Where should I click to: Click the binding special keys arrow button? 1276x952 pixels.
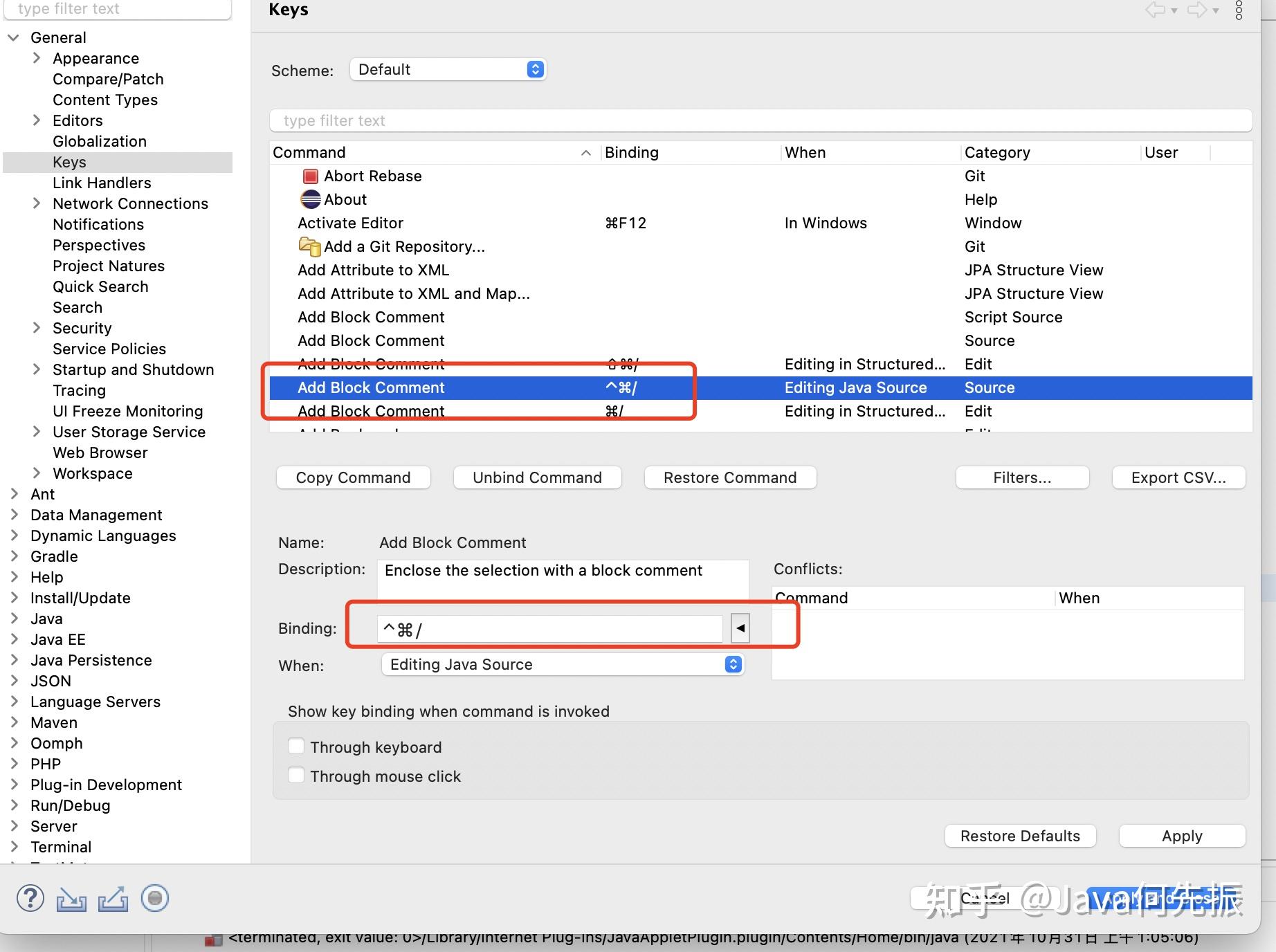point(740,628)
